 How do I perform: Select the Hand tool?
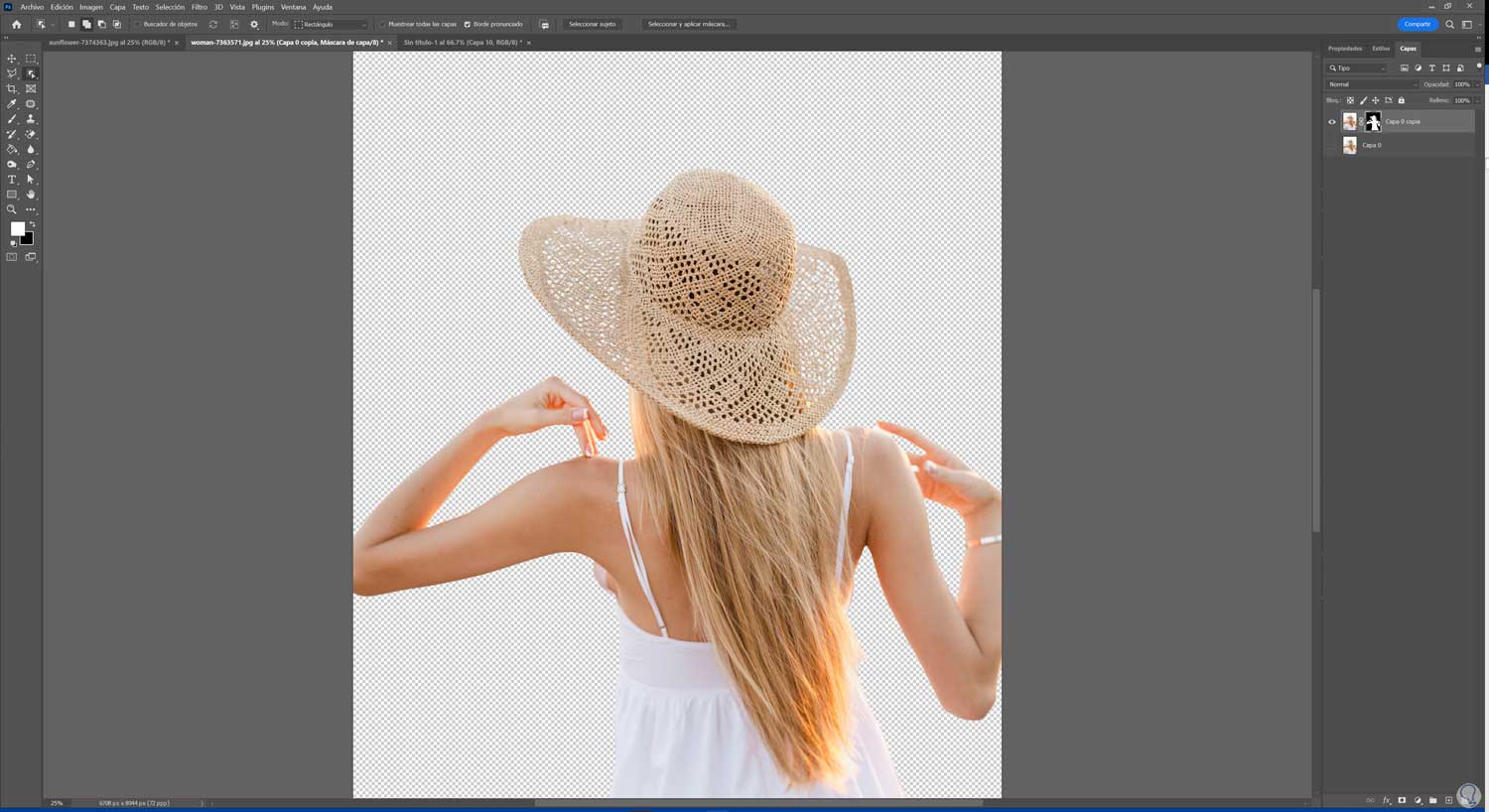point(31,195)
